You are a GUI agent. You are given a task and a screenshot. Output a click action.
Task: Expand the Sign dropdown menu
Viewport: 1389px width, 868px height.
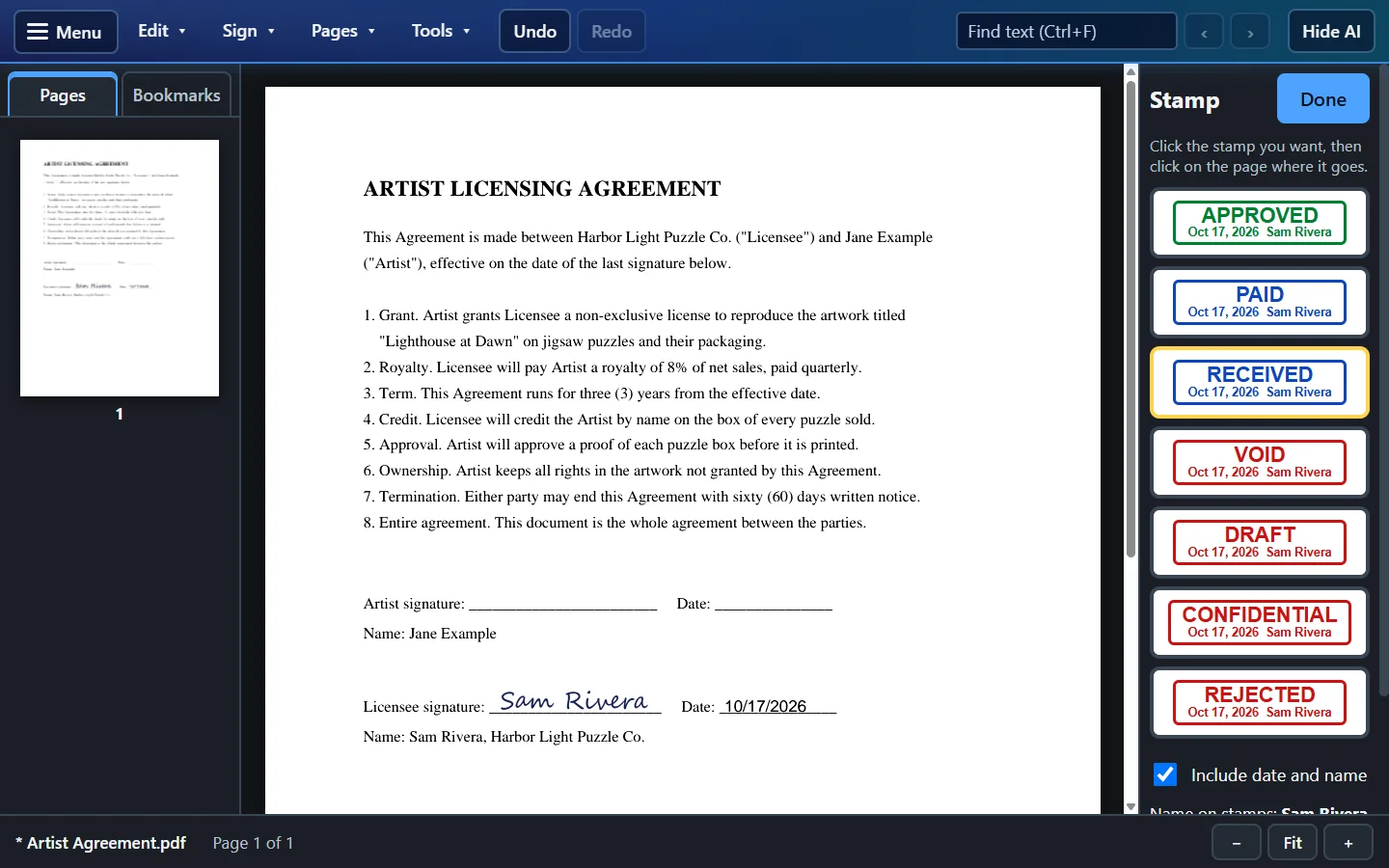pyautogui.click(x=248, y=31)
